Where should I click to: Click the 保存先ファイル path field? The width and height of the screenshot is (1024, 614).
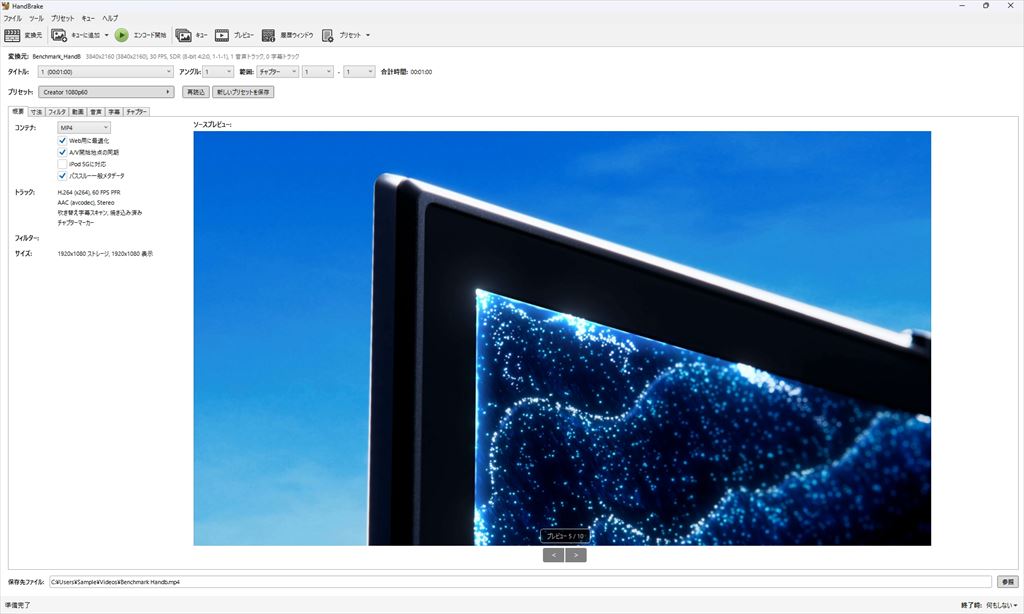point(520,581)
